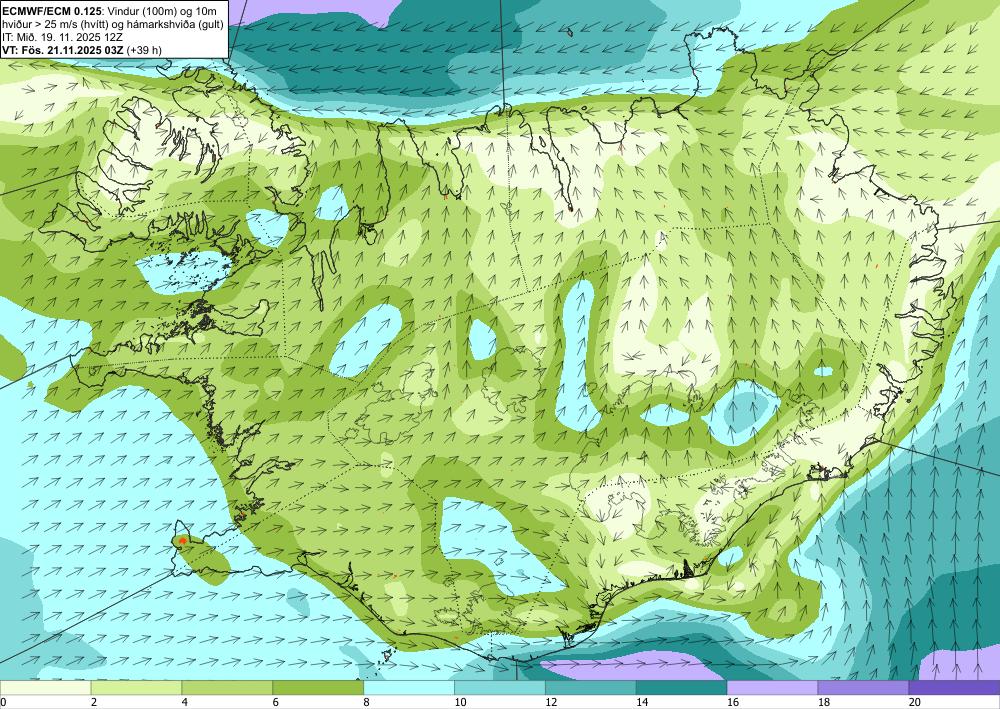Click valid time "VT: Fös. 21.11.2025 03Z (+39 h)"
Viewport: 1000px width, 709px height.
[82, 50]
